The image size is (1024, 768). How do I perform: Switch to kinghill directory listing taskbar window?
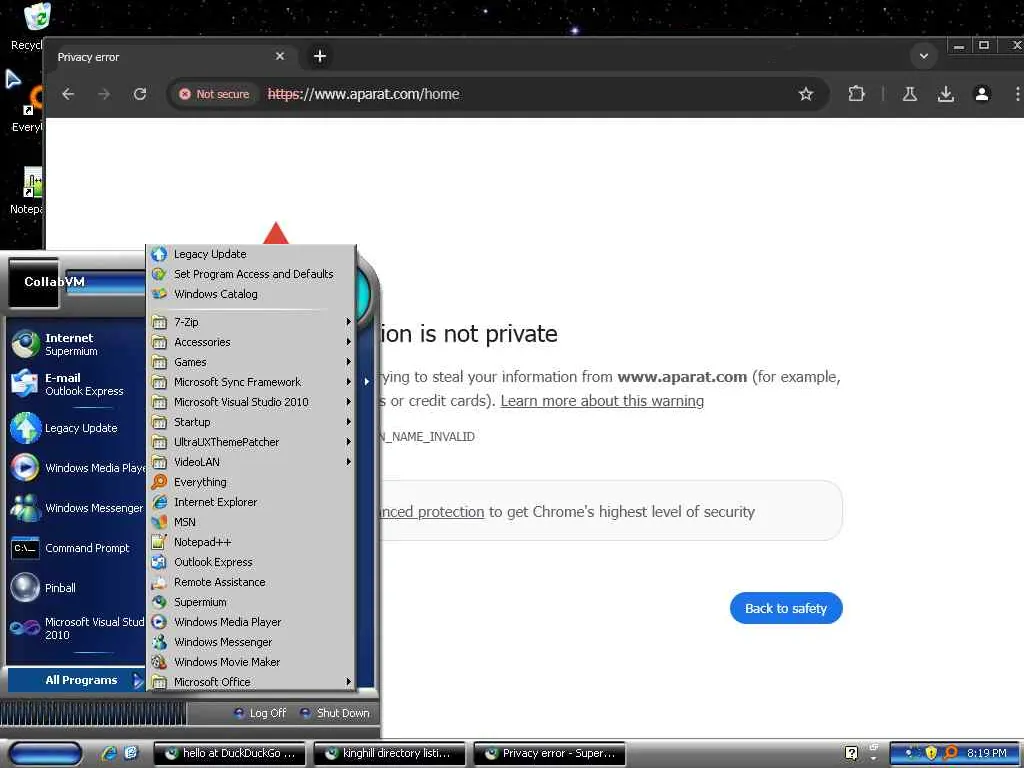389,753
